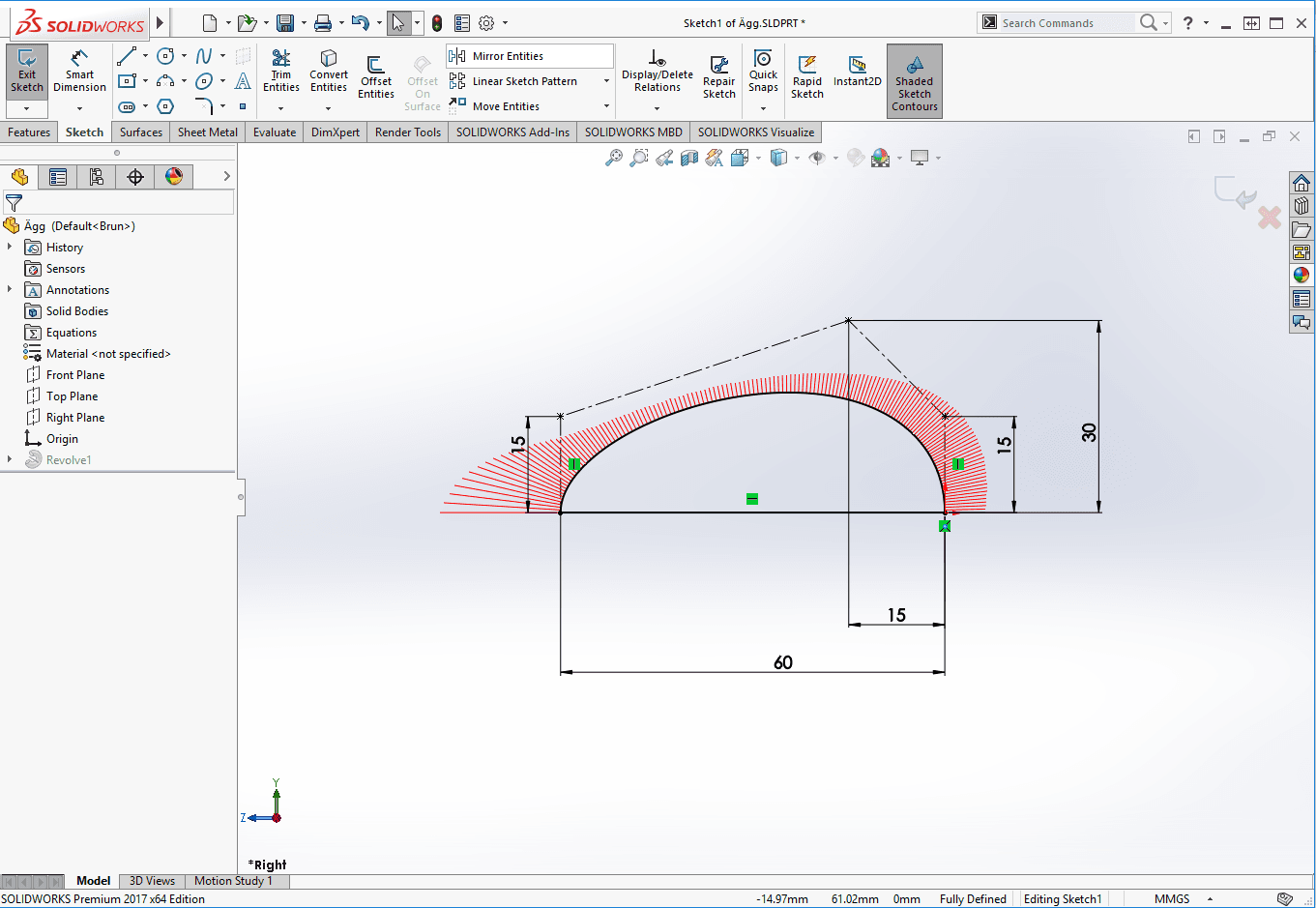Open the Appearances color wheel pane
Image resolution: width=1316 pixels, height=908 pixels.
[x=1301, y=276]
